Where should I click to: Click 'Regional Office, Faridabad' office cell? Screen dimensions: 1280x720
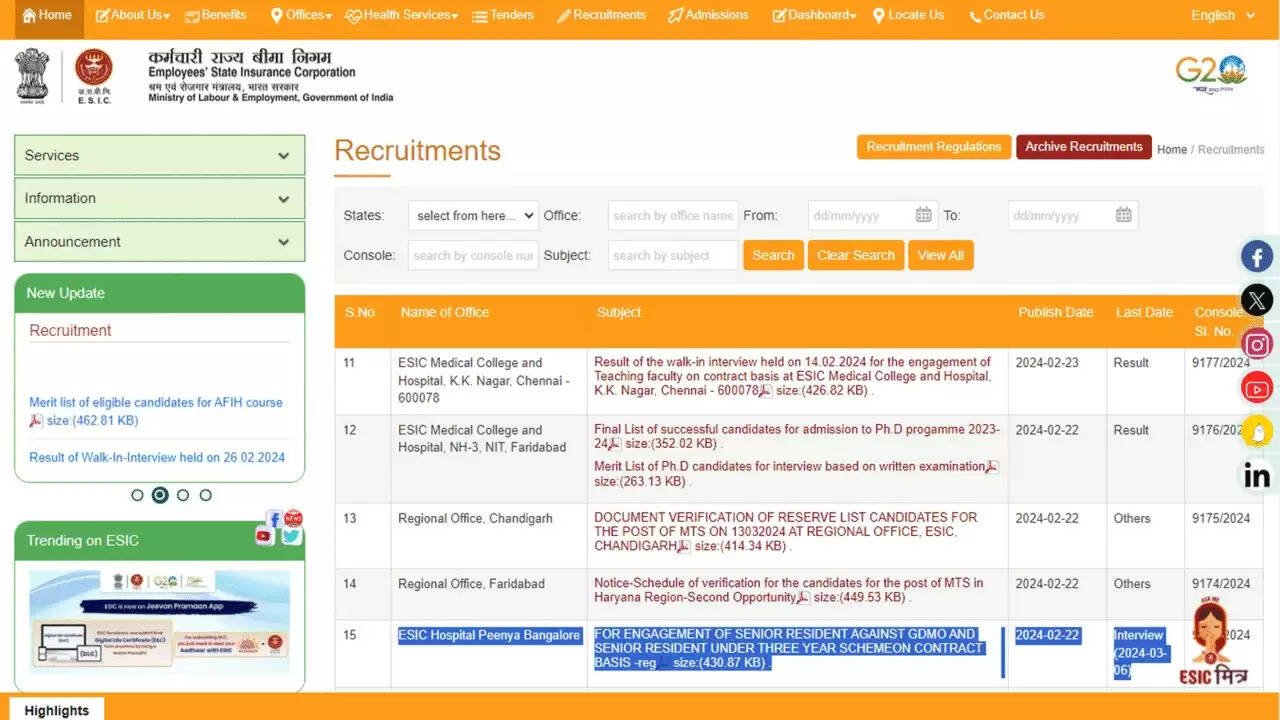[471, 583]
